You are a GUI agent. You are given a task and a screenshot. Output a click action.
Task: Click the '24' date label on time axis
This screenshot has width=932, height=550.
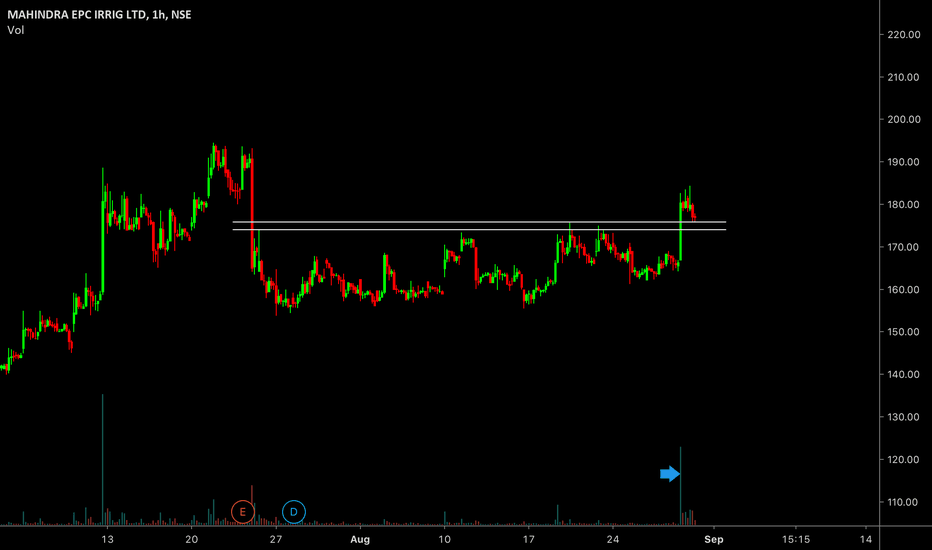click(613, 539)
